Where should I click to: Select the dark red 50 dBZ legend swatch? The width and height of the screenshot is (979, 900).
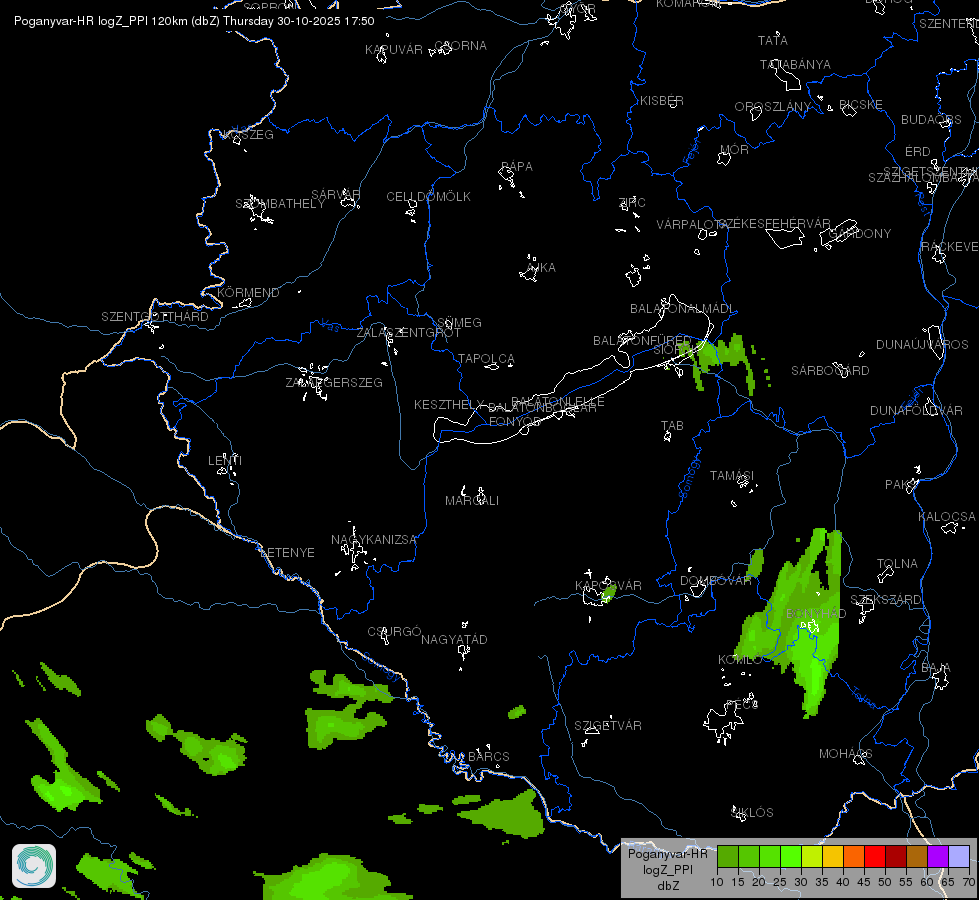pos(896,856)
